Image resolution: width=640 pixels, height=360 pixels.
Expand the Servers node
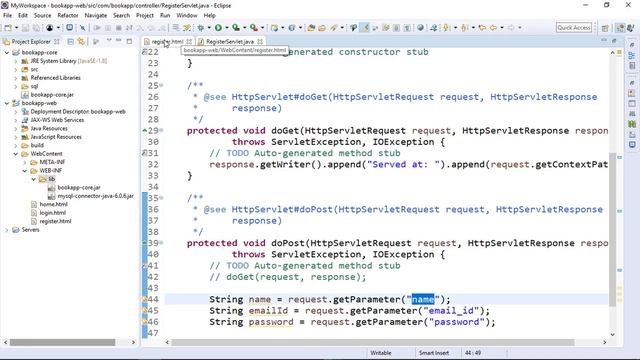(x=7, y=230)
